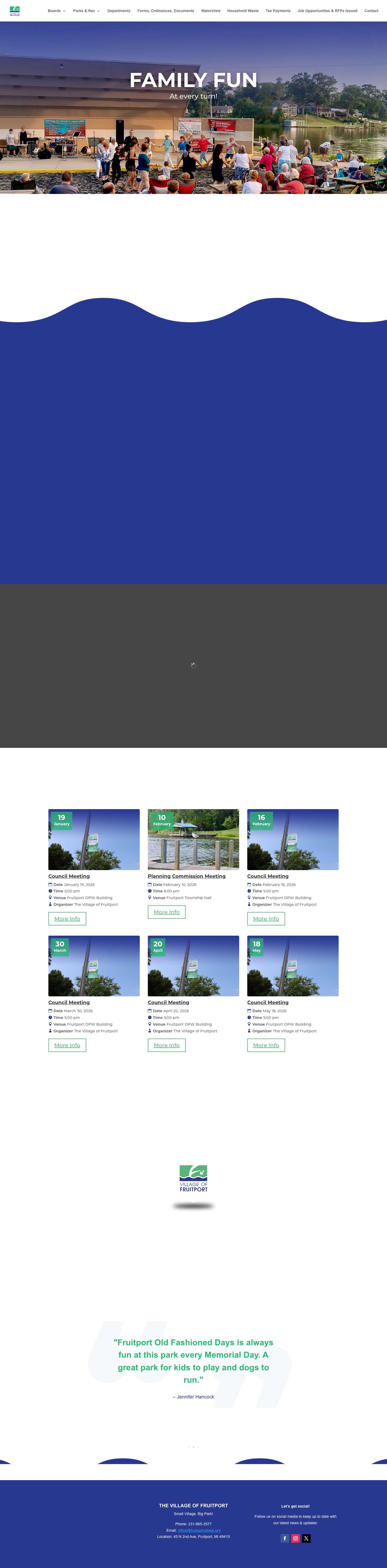387x1568 pixels.
Task: Open the event image thumbnail for May 18
Action: pos(293,966)
